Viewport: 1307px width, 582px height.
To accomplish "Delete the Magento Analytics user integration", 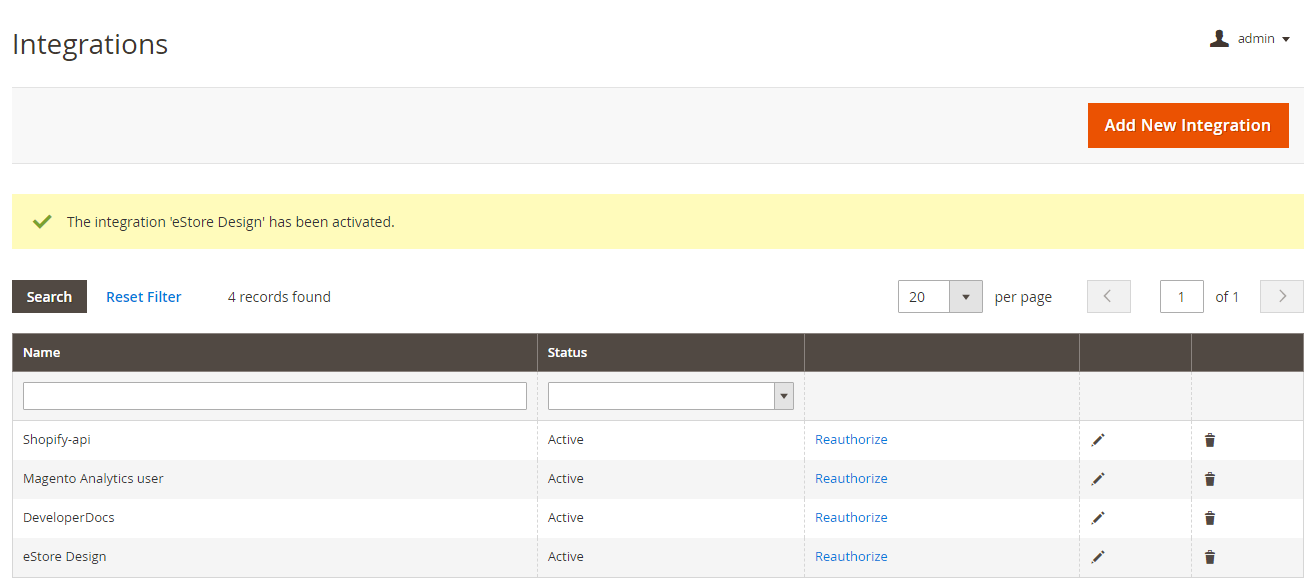I will point(1210,478).
